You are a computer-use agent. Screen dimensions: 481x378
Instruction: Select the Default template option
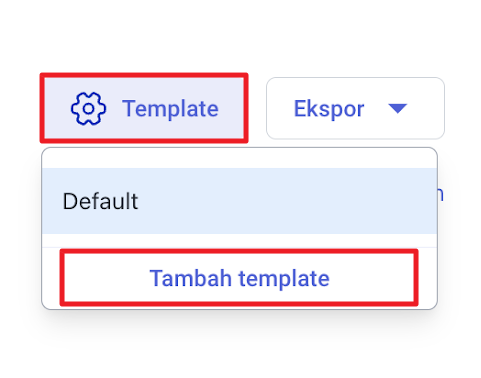point(239,201)
